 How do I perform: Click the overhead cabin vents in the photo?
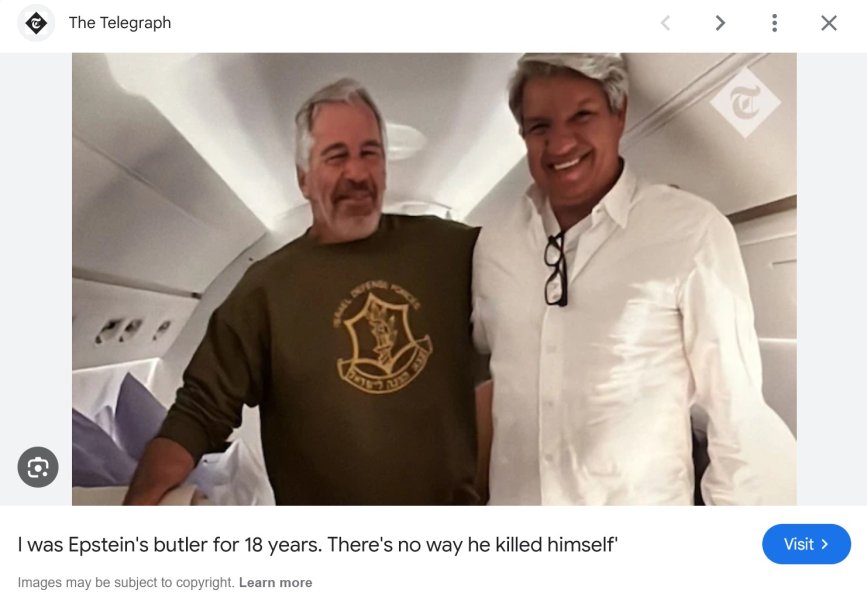click(x=132, y=329)
